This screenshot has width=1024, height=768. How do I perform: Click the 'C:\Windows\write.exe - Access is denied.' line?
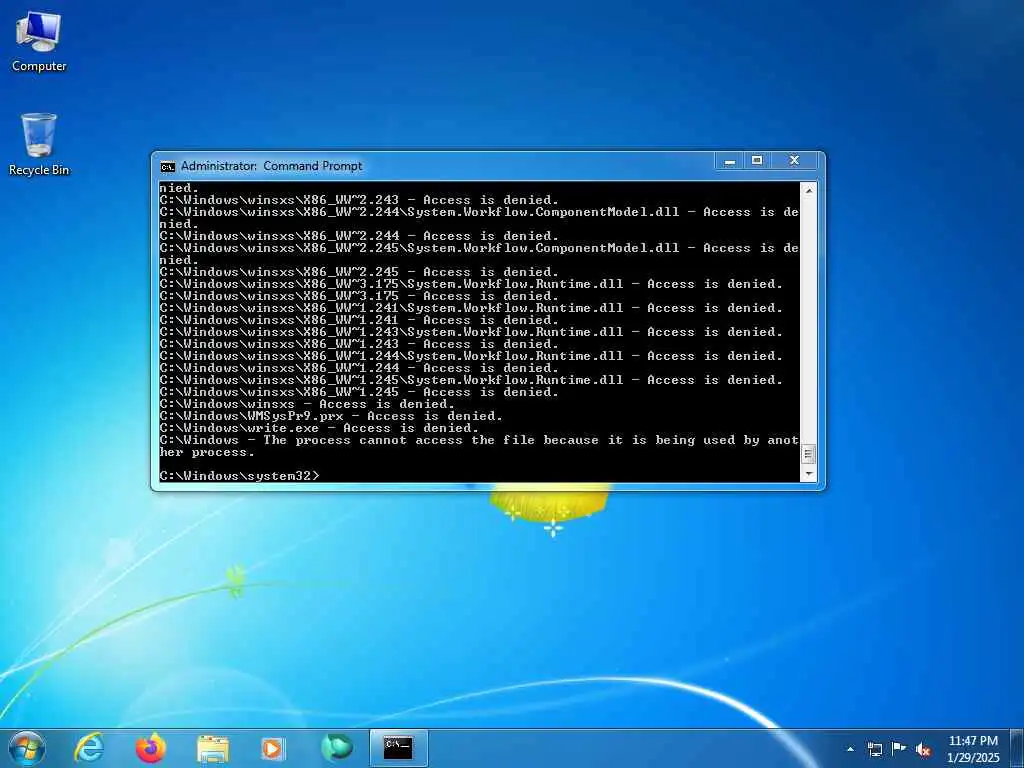(x=319, y=428)
